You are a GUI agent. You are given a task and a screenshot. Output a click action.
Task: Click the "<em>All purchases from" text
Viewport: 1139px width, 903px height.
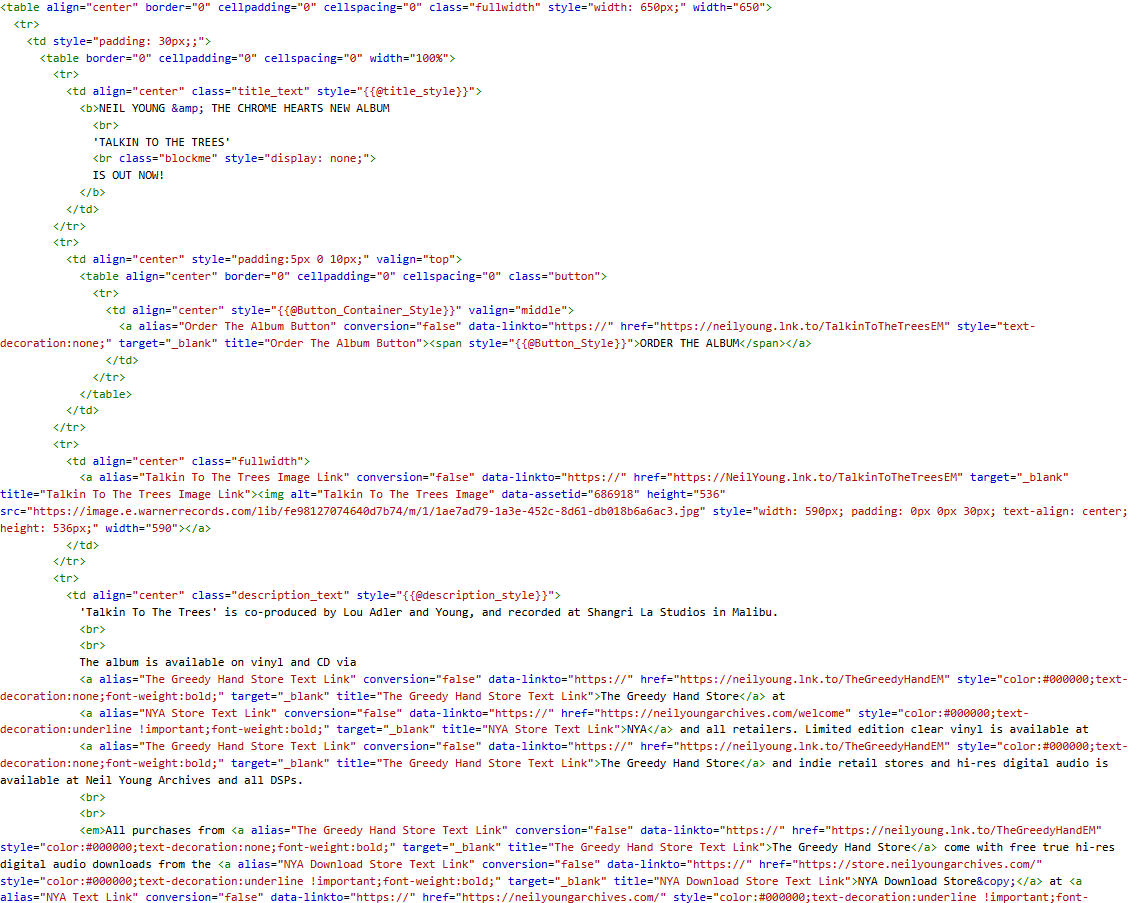(152, 830)
